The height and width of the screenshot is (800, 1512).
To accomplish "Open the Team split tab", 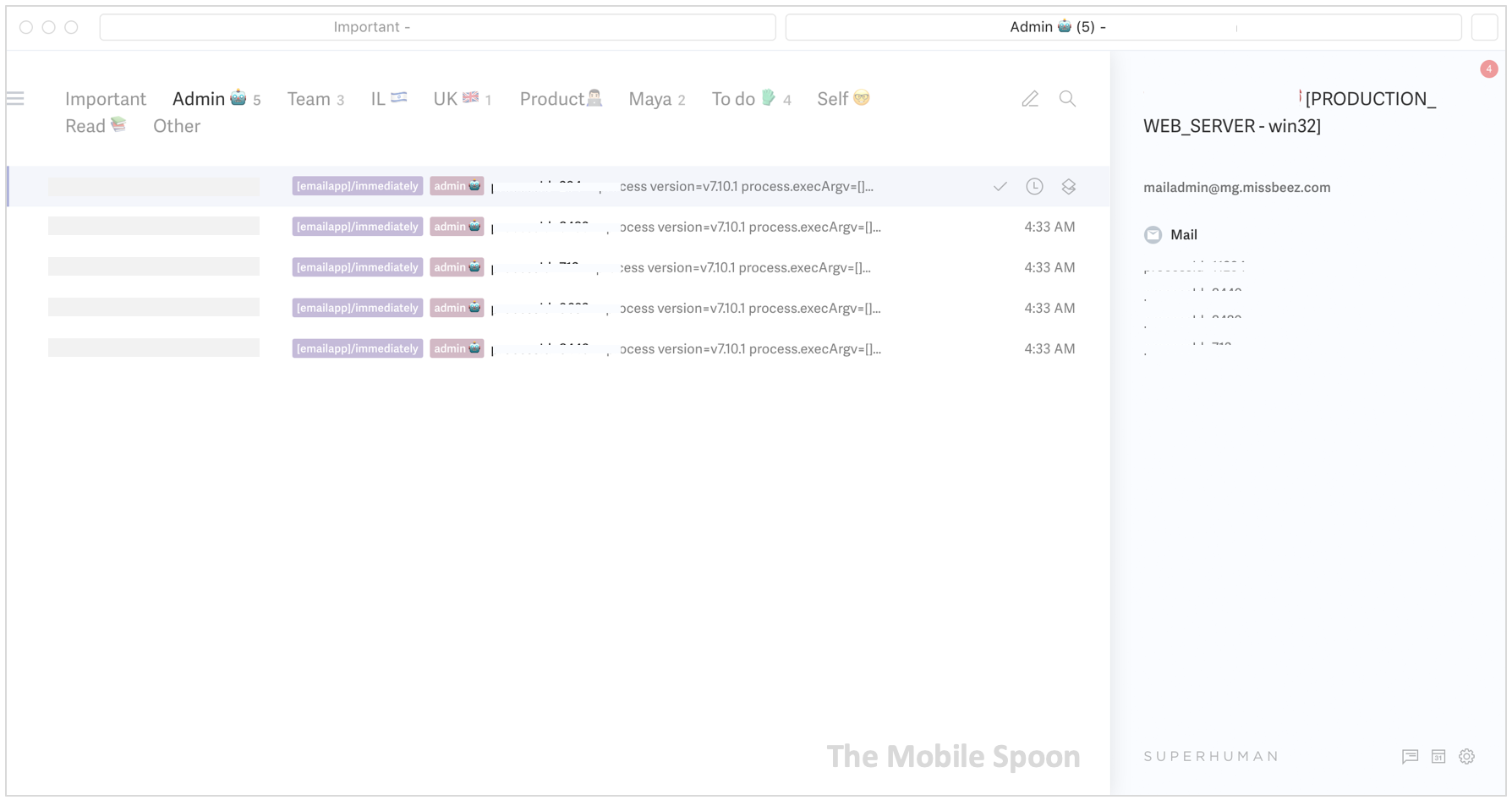I will click(x=315, y=99).
